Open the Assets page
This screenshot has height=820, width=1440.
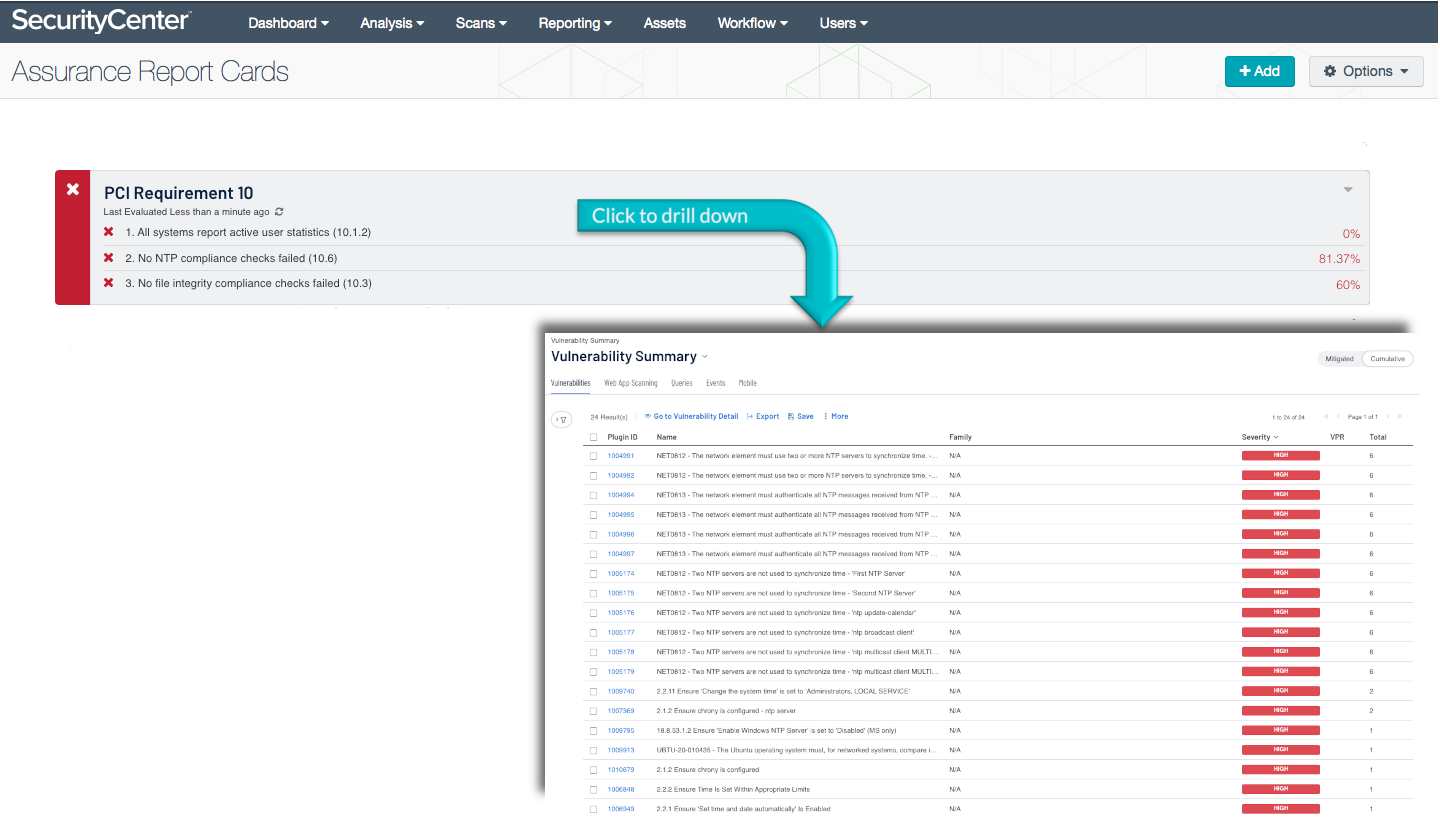click(665, 23)
